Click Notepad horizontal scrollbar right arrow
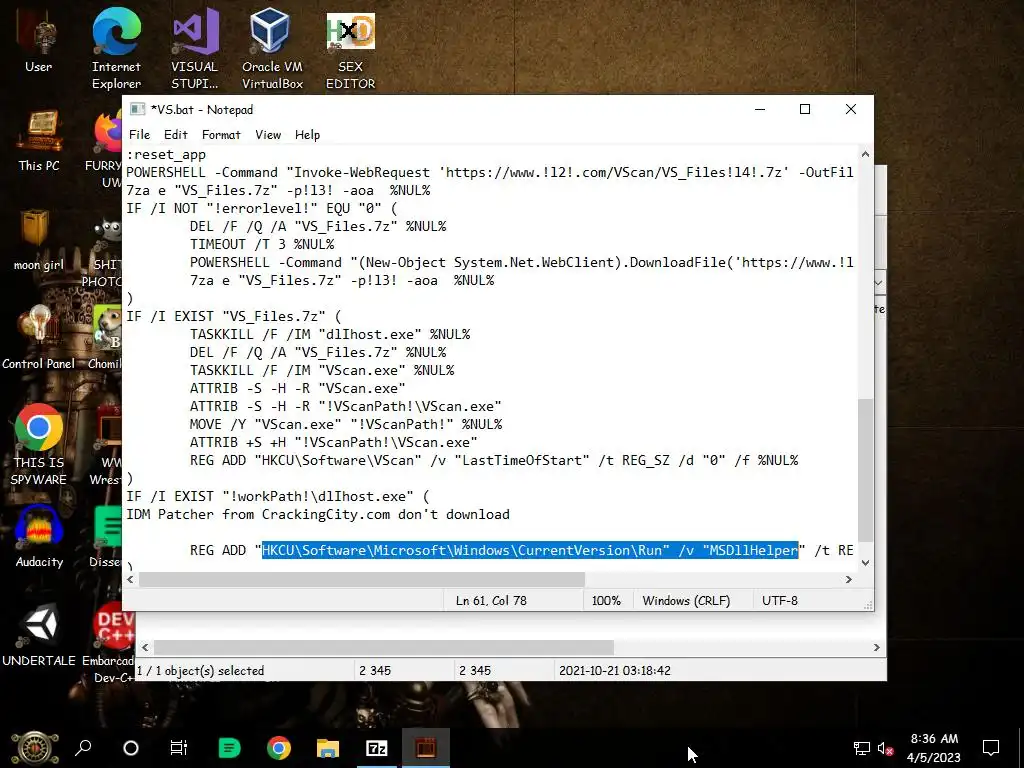This screenshot has width=1024, height=768. click(x=848, y=579)
